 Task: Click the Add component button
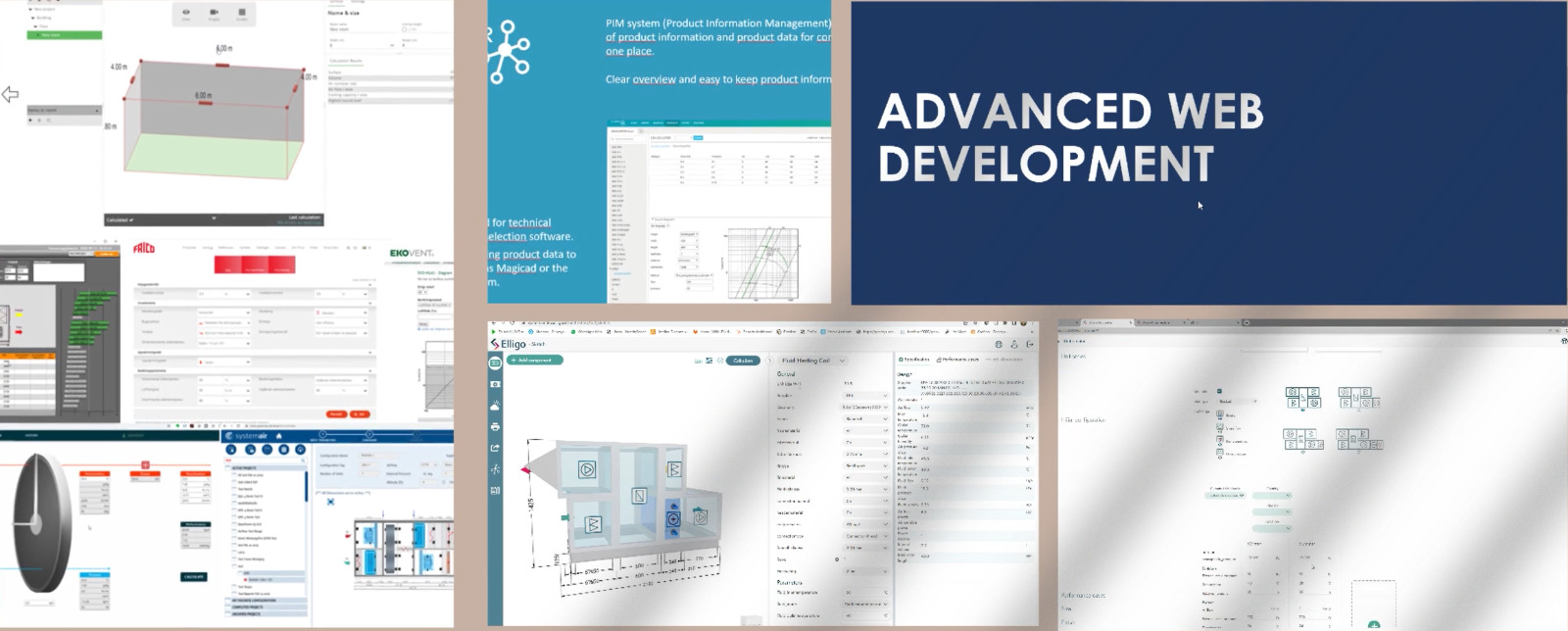(535, 361)
